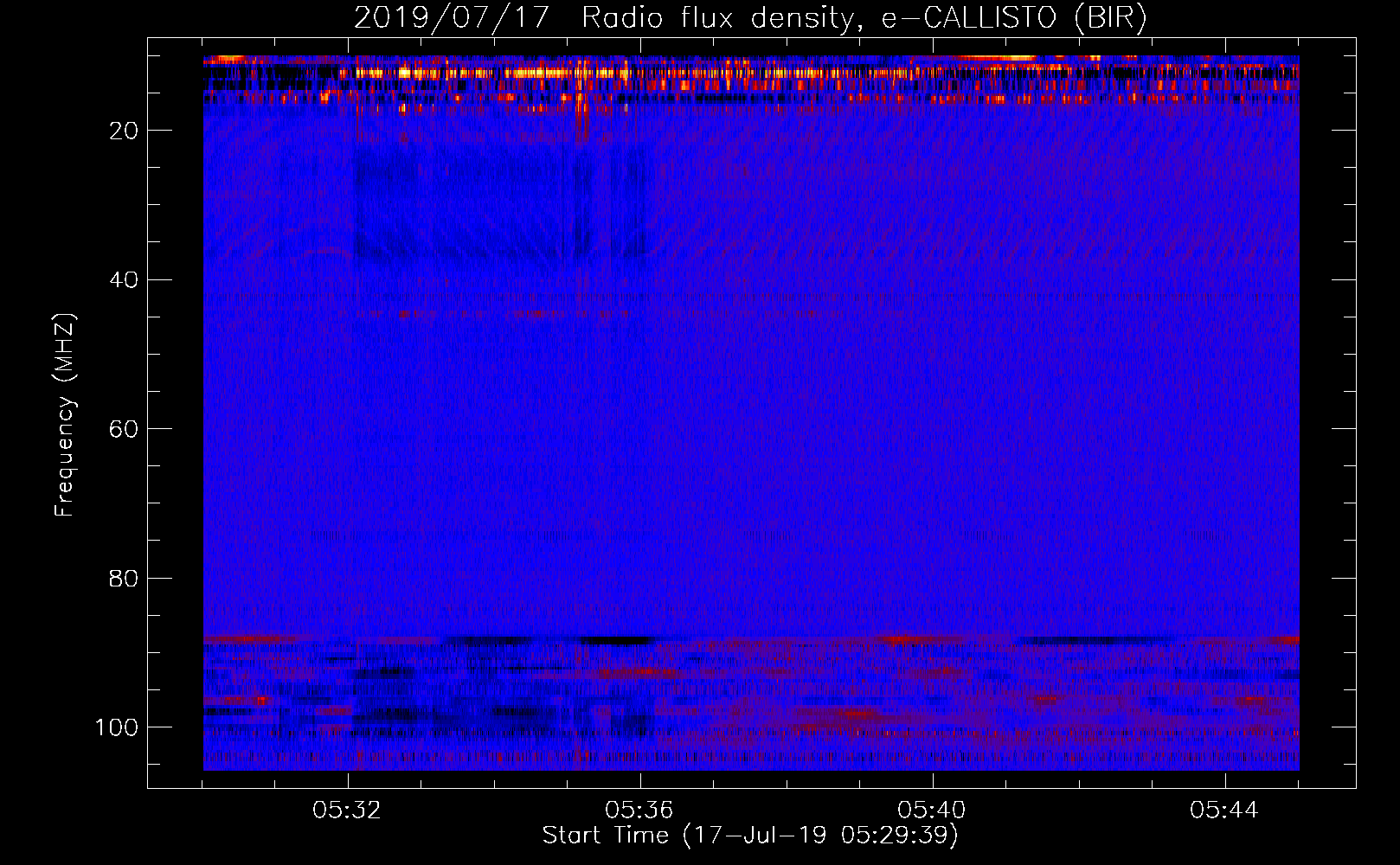Click the 'Start Time (17-Jul-19 05:29:39)' x-axis label
Screen dimensions: 1400x865
(x=750, y=836)
